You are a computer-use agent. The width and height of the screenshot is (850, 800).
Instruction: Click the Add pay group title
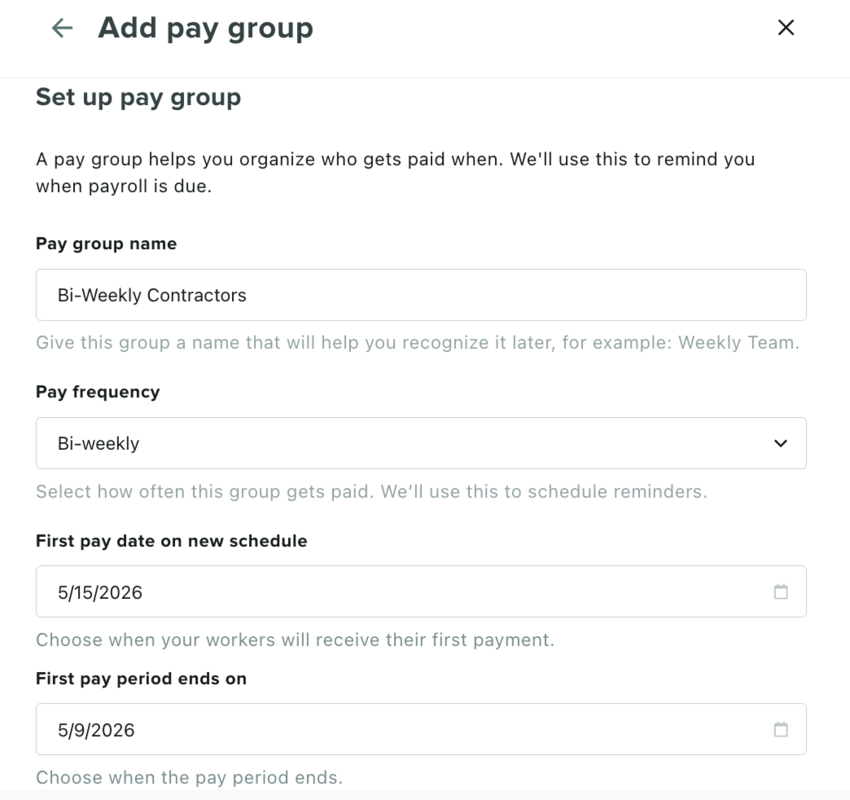[x=205, y=28]
